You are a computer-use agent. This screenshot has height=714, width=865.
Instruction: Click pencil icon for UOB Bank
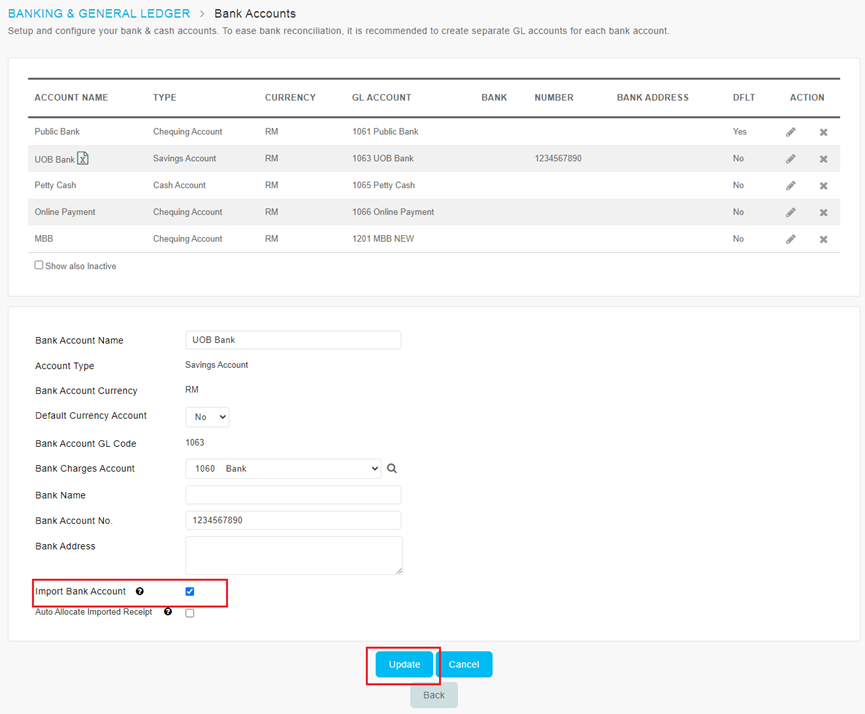pos(790,159)
